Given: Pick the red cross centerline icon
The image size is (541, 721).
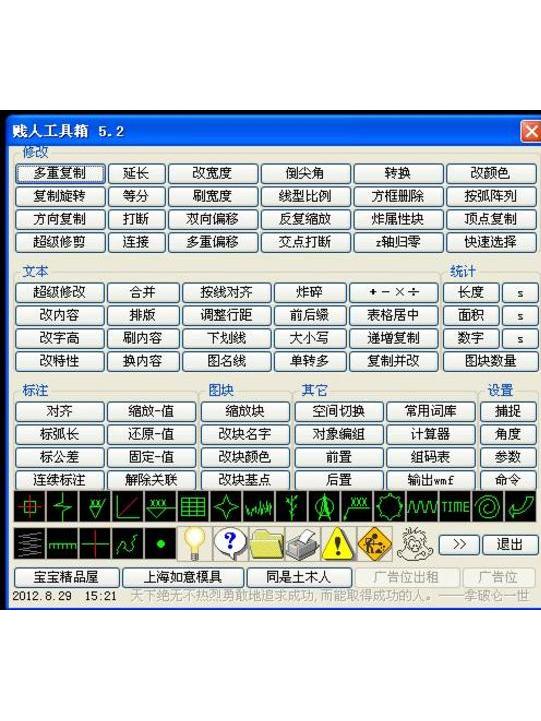Looking at the screenshot, I should click(x=95, y=544).
